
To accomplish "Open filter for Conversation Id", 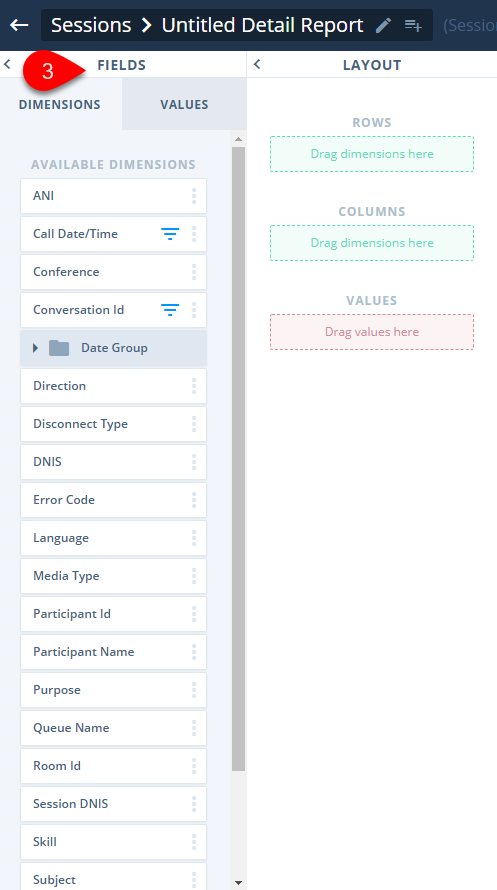I will (170, 310).
